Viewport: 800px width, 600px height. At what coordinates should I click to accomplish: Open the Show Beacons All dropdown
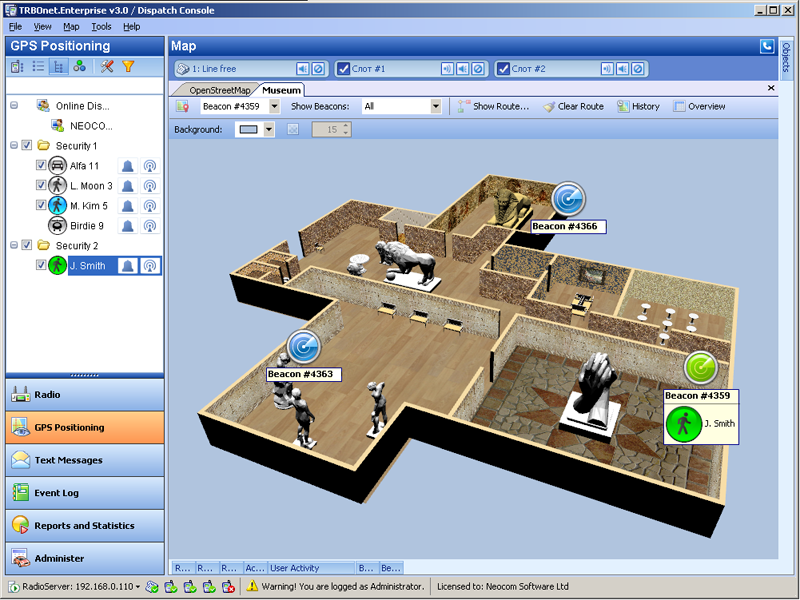point(436,106)
